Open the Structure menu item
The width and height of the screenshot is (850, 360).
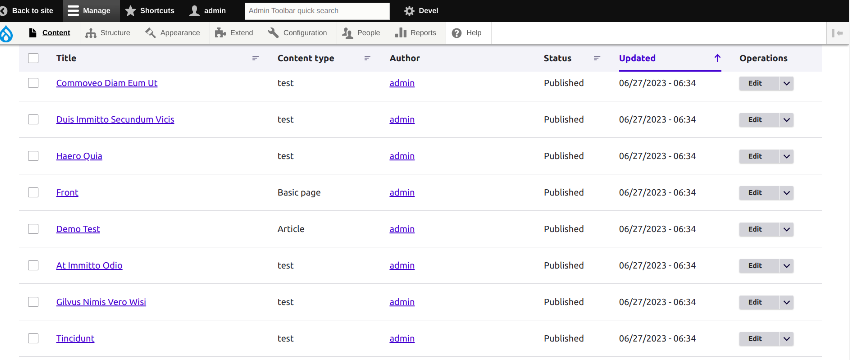108,33
